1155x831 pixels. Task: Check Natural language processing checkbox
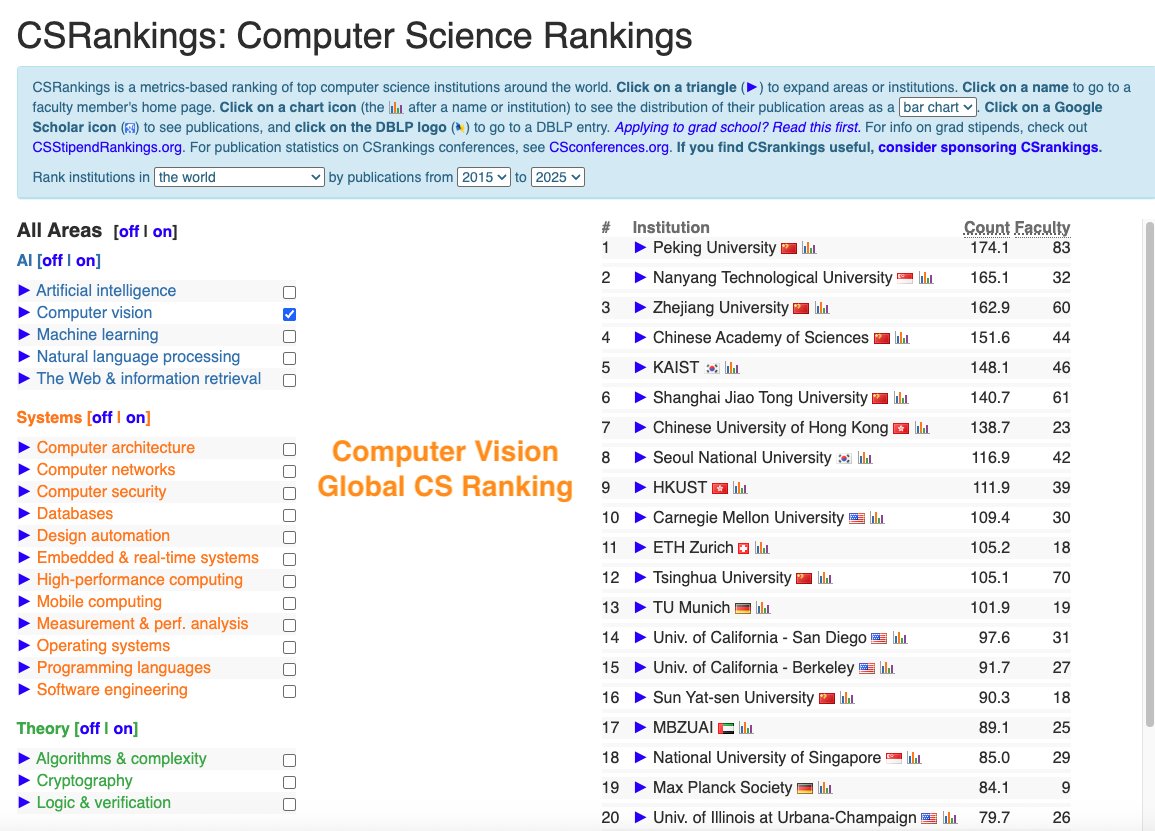point(289,359)
